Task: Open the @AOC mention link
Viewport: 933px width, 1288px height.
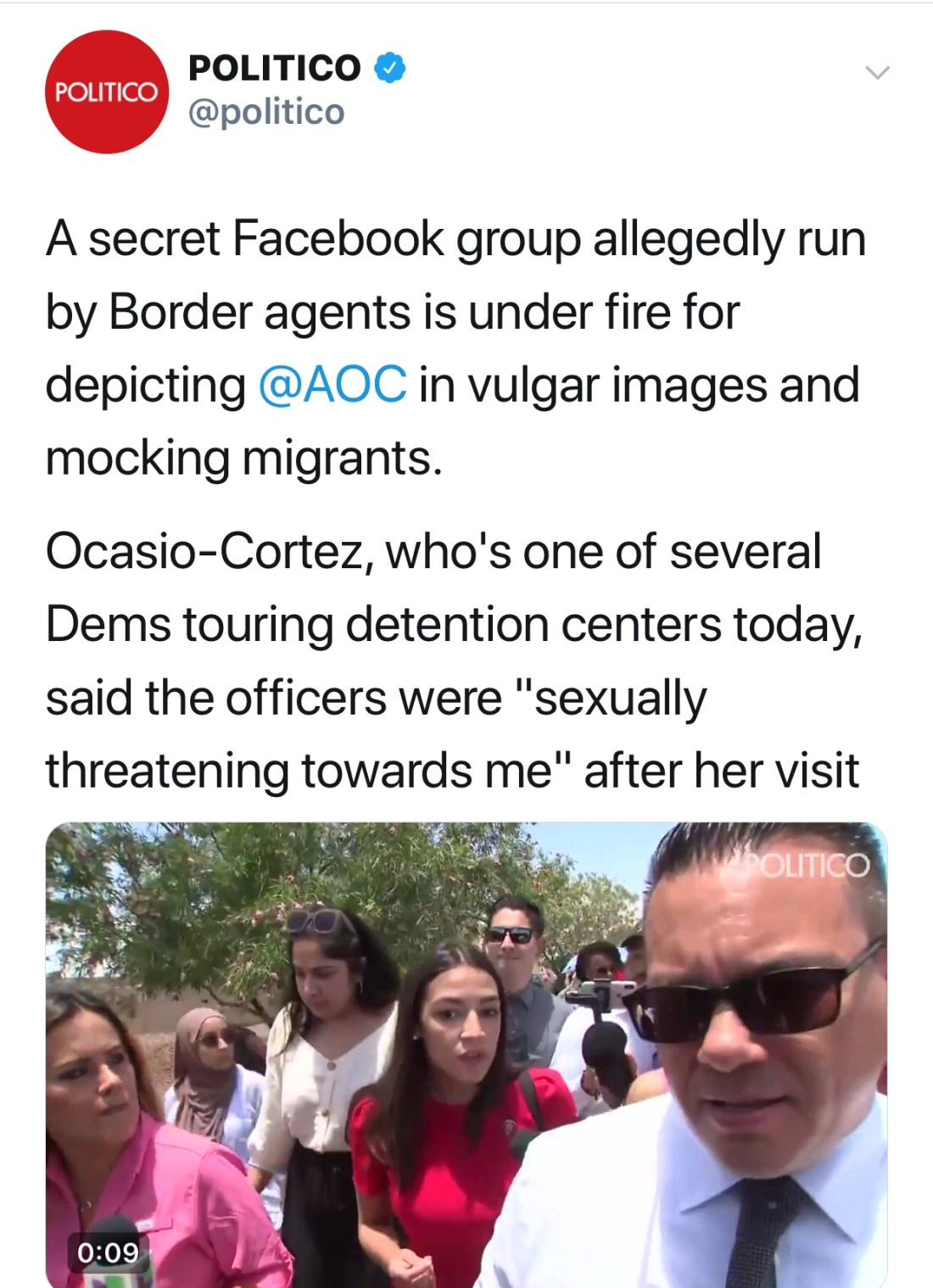Action: click(332, 384)
